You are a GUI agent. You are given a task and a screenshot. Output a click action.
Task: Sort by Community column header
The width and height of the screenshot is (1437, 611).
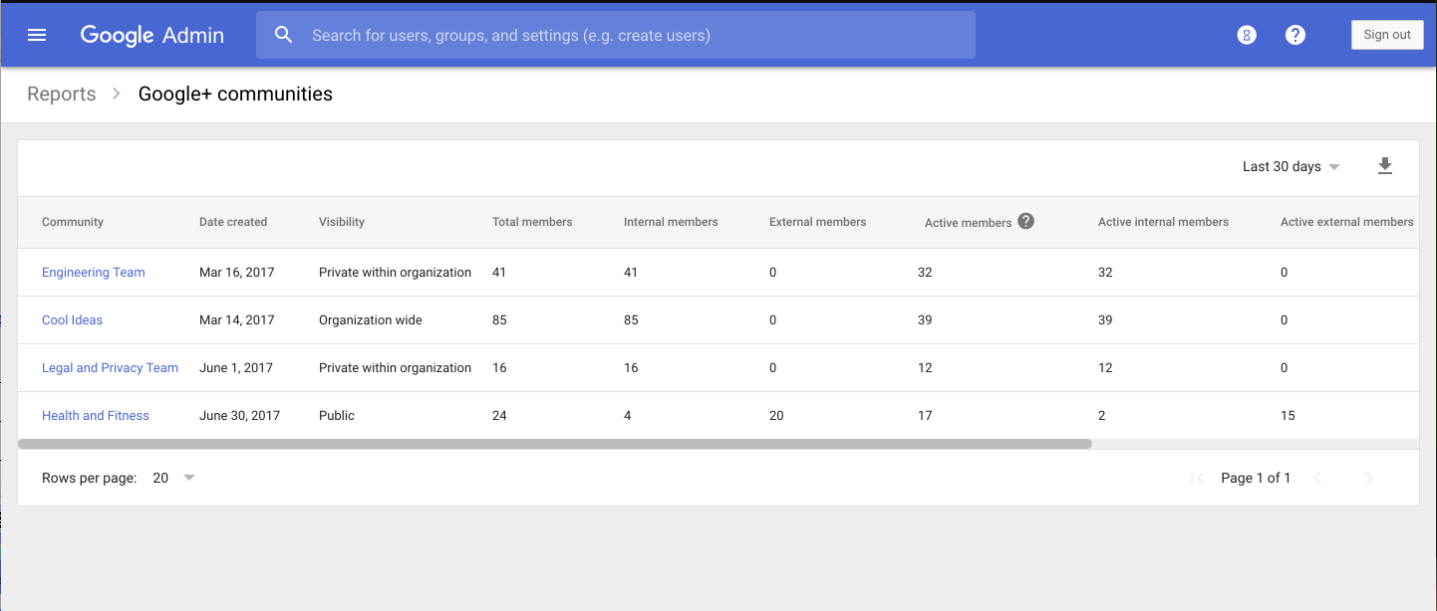72,222
